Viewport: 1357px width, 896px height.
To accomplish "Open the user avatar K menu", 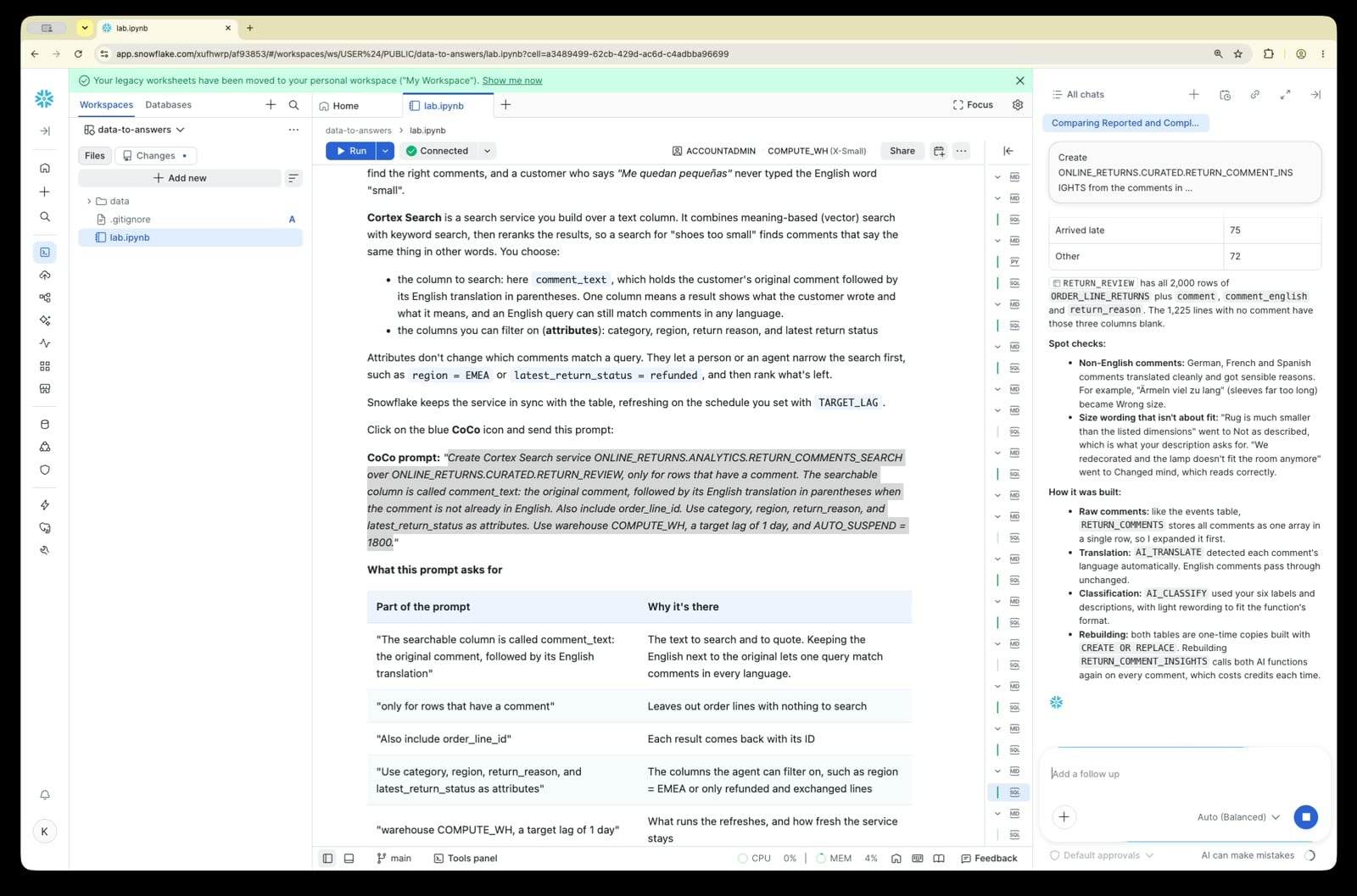I will point(45,831).
